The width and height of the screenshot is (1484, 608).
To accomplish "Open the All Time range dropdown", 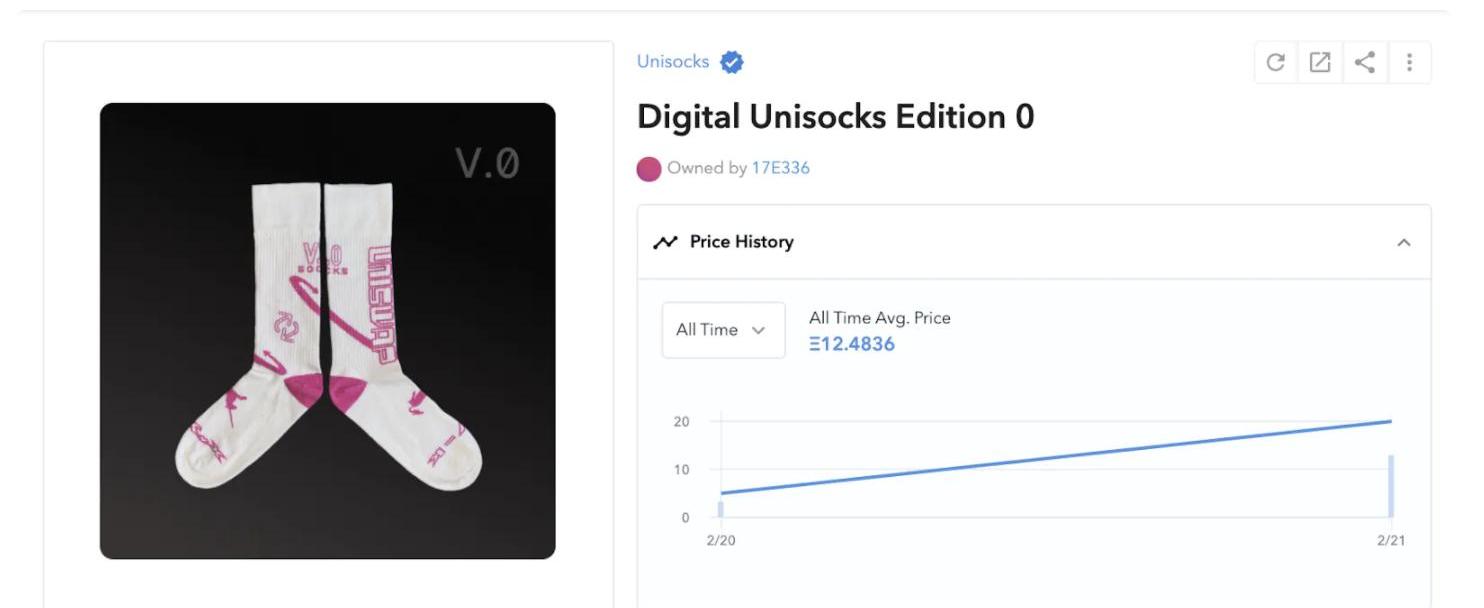I will click(723, 330).
